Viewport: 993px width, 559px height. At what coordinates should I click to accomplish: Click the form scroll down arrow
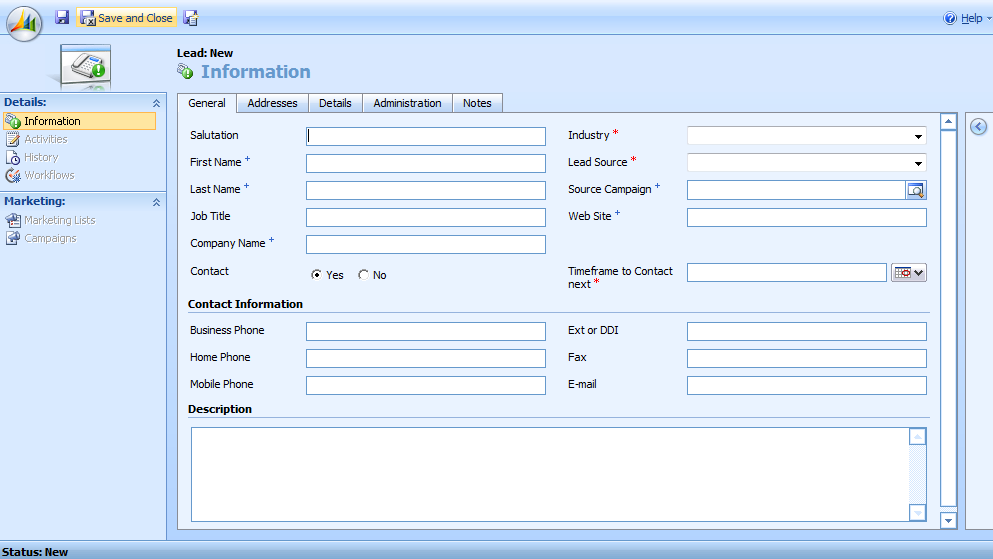point(948,520)
